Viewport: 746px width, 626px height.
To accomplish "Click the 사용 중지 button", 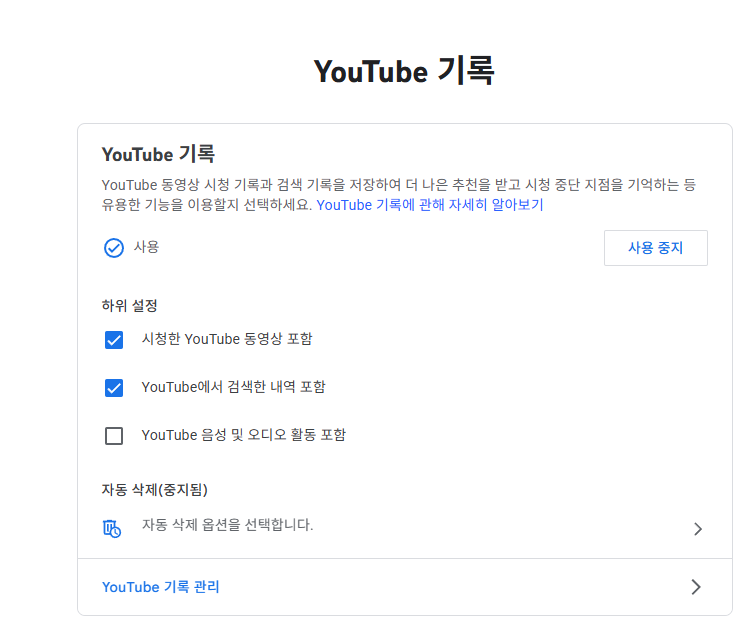I will click(x=656, y=248).
